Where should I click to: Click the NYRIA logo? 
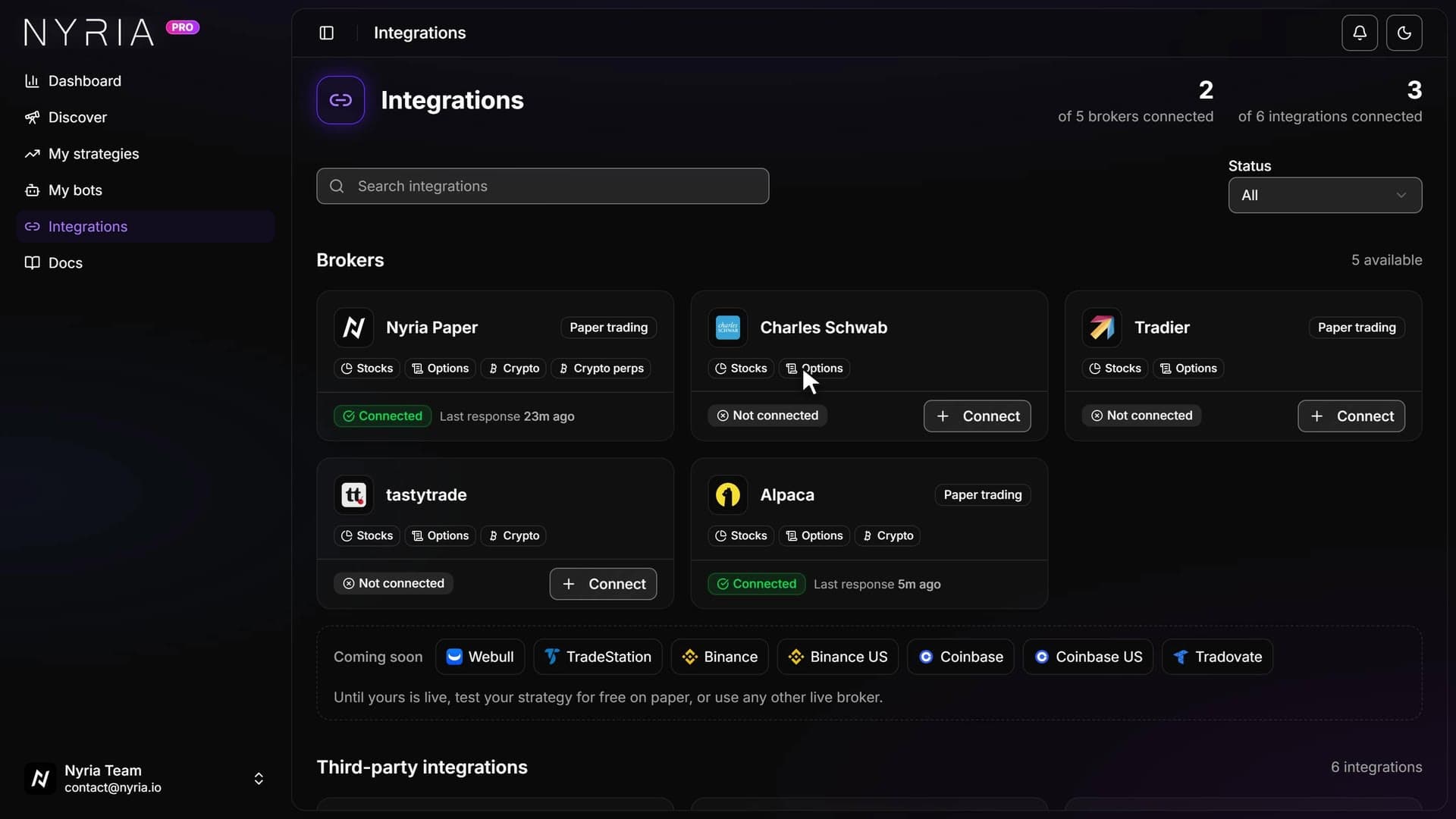point(89,33)
